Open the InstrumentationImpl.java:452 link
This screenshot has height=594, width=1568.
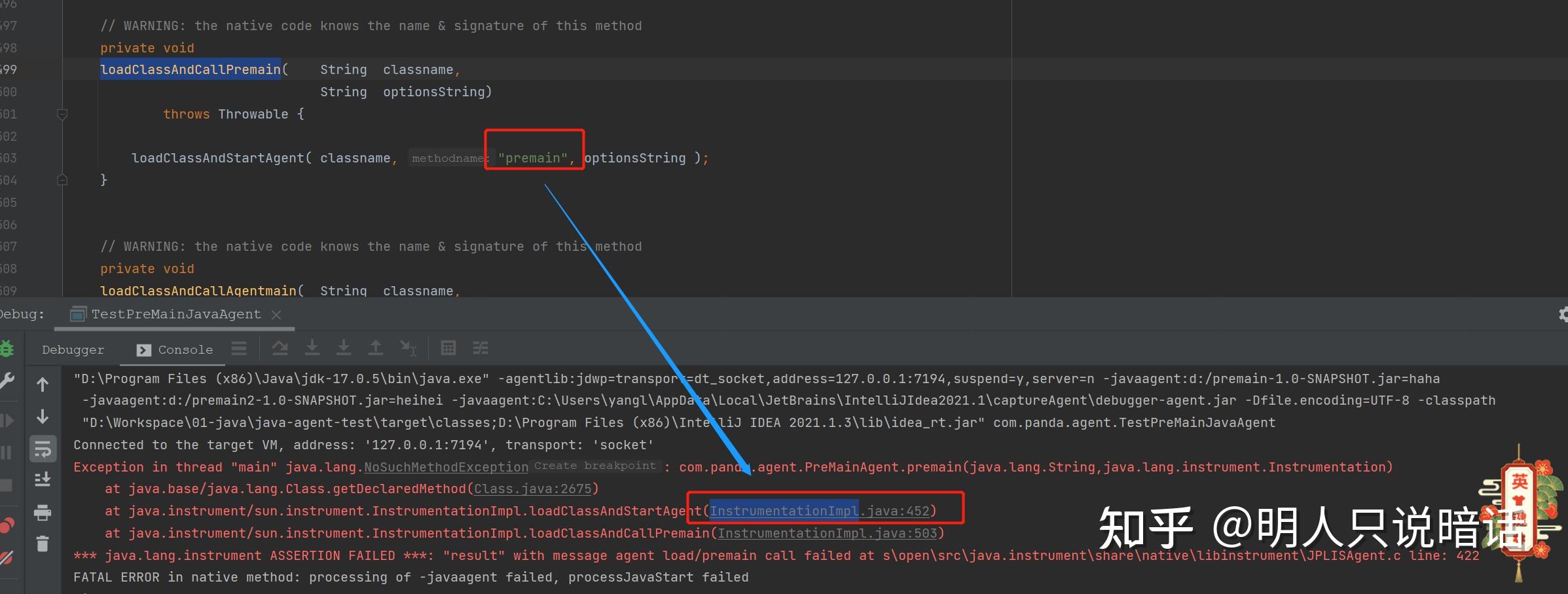tap(820, 511)
